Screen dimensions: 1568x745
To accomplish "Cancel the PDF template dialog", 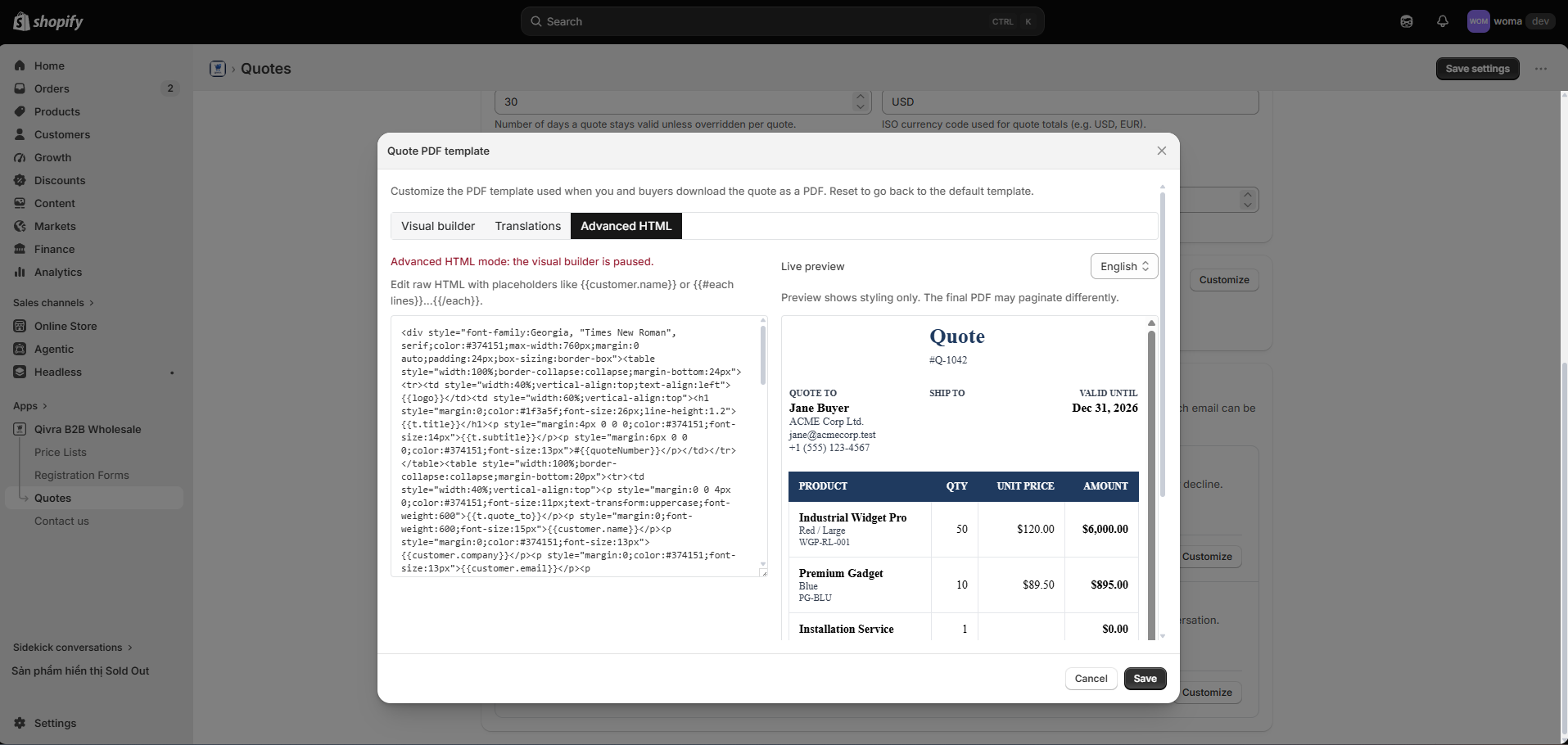I will 1091,679.
